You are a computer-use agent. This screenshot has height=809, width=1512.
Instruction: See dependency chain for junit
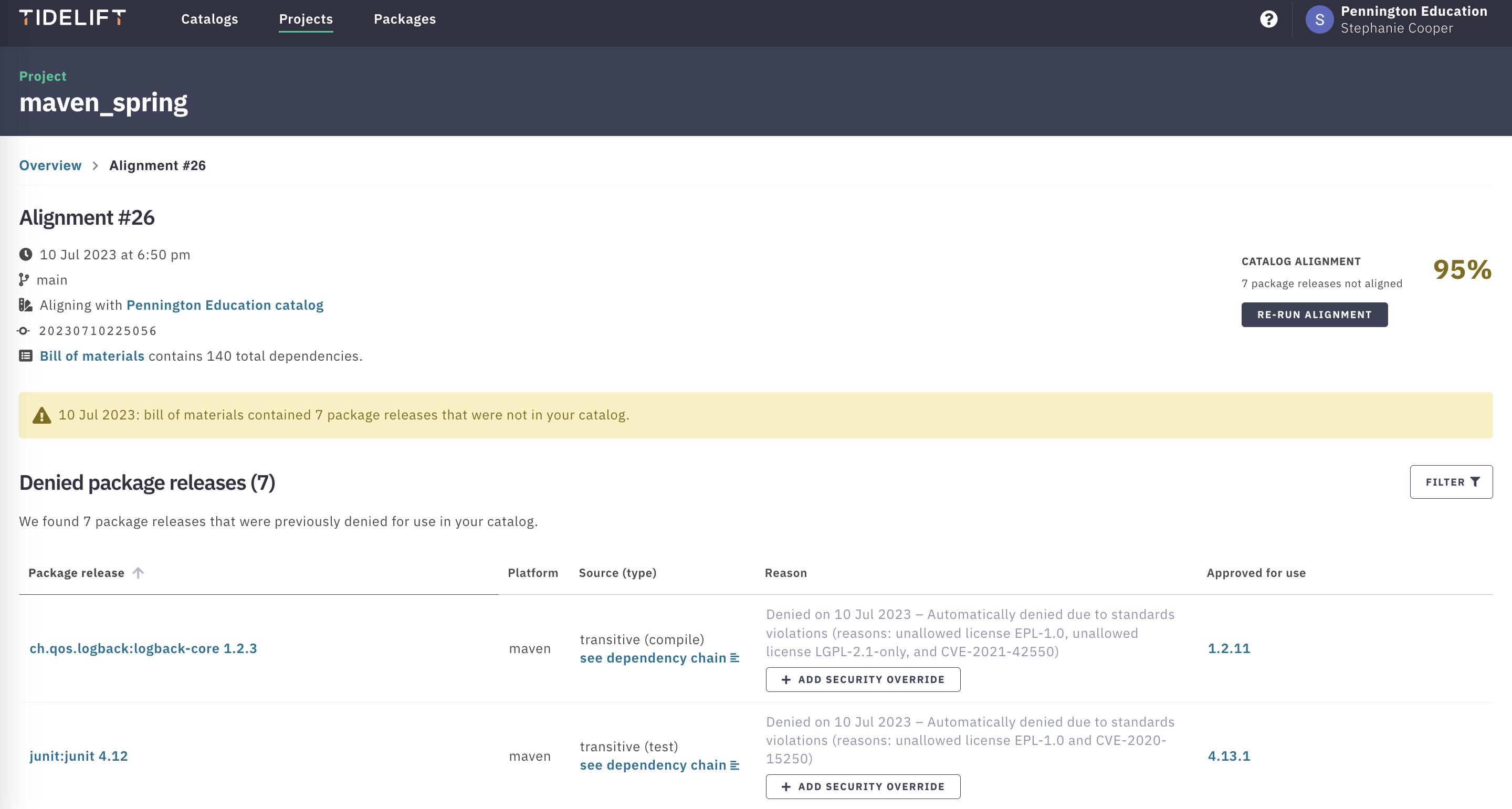tap(659, 765)
